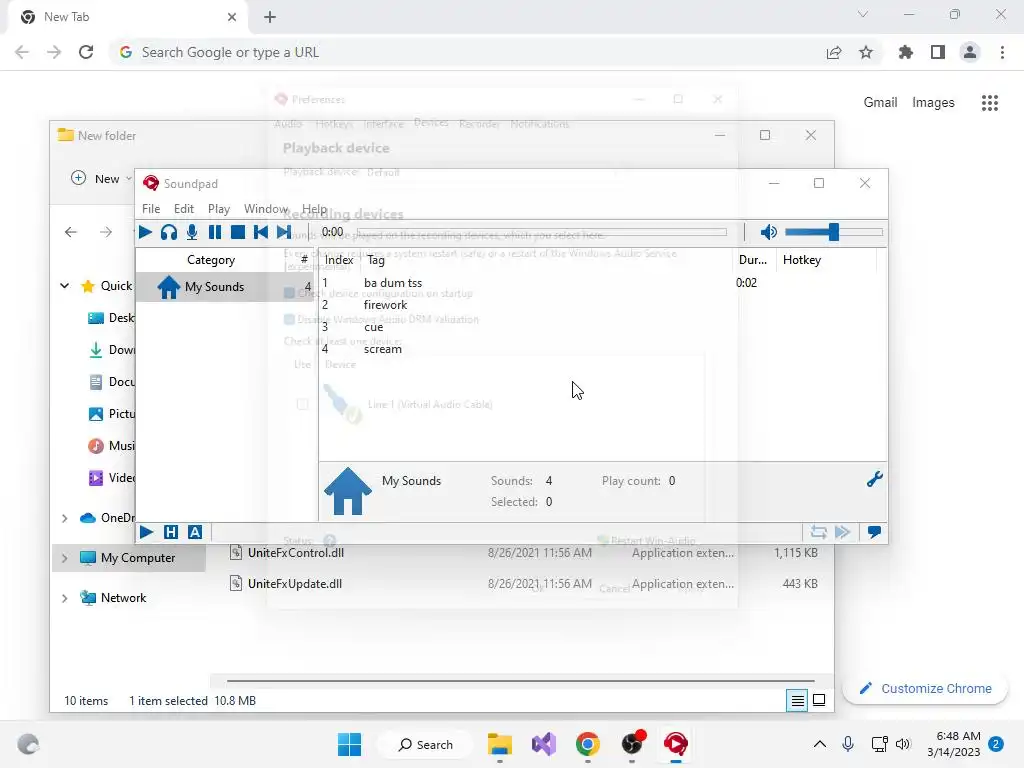This screenshot has width=1024, height=768.
Task: Pause playback in Soundpad
Action: coord(214,232)
